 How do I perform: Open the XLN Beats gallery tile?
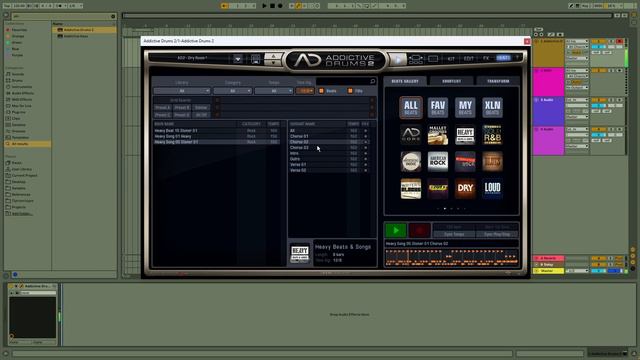pyautogui.click(x=492, y=108)
